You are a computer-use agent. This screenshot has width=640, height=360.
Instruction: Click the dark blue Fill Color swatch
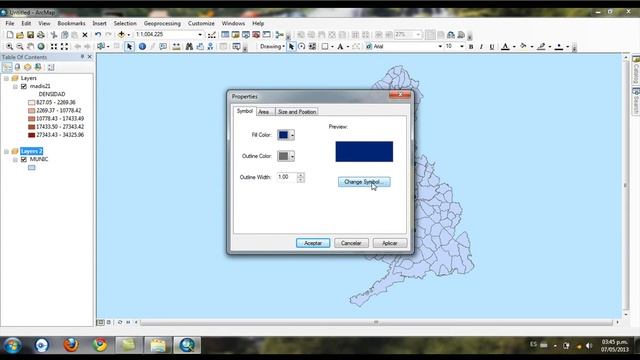pos(283,135)
